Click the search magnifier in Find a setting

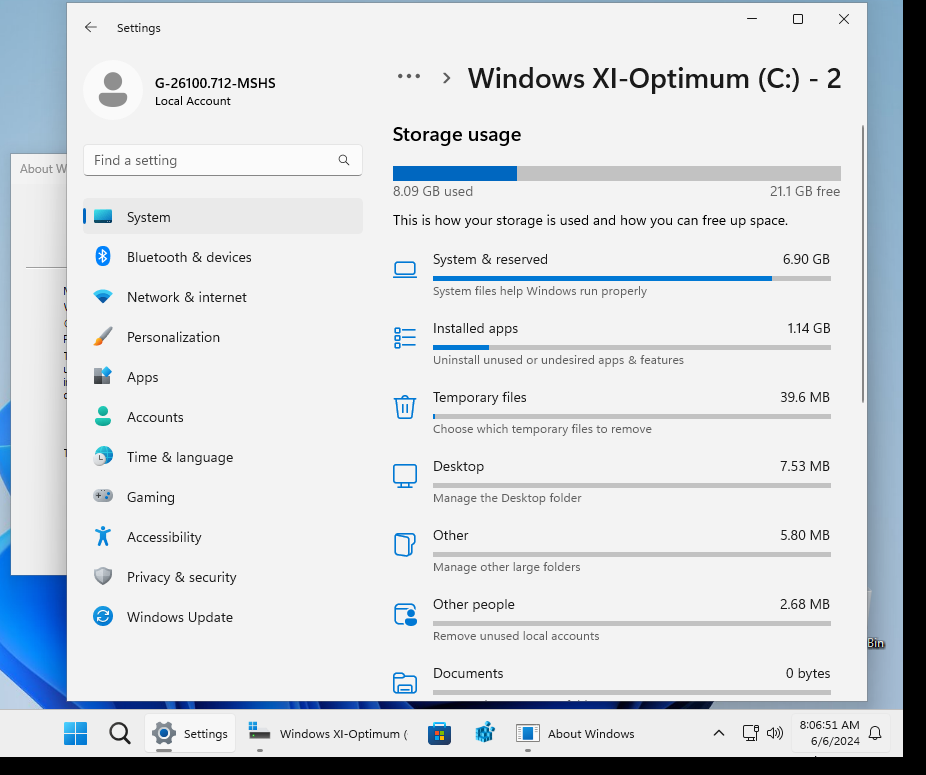click(344, 160)
